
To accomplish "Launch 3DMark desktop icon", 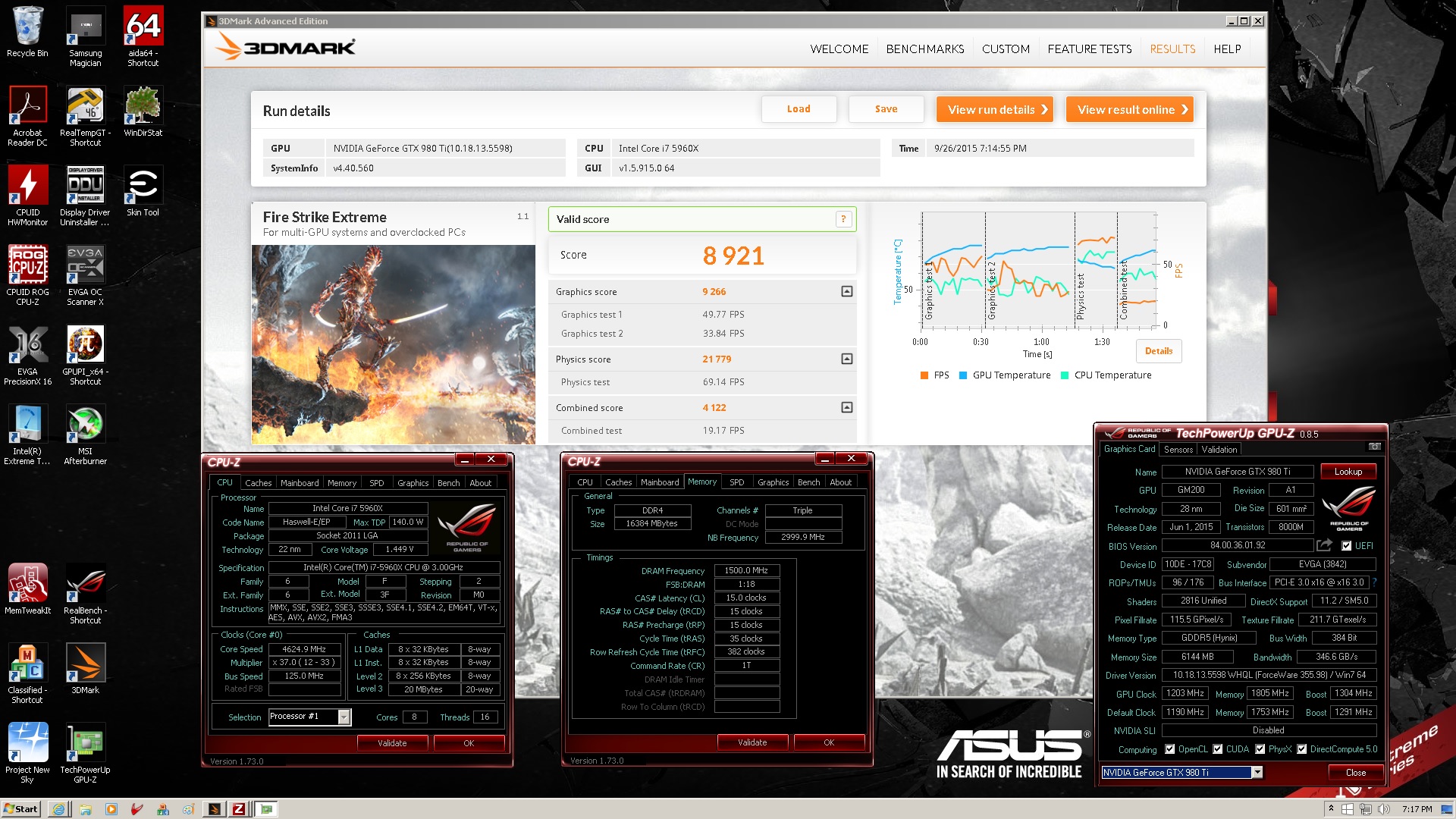I will [85, 669].
